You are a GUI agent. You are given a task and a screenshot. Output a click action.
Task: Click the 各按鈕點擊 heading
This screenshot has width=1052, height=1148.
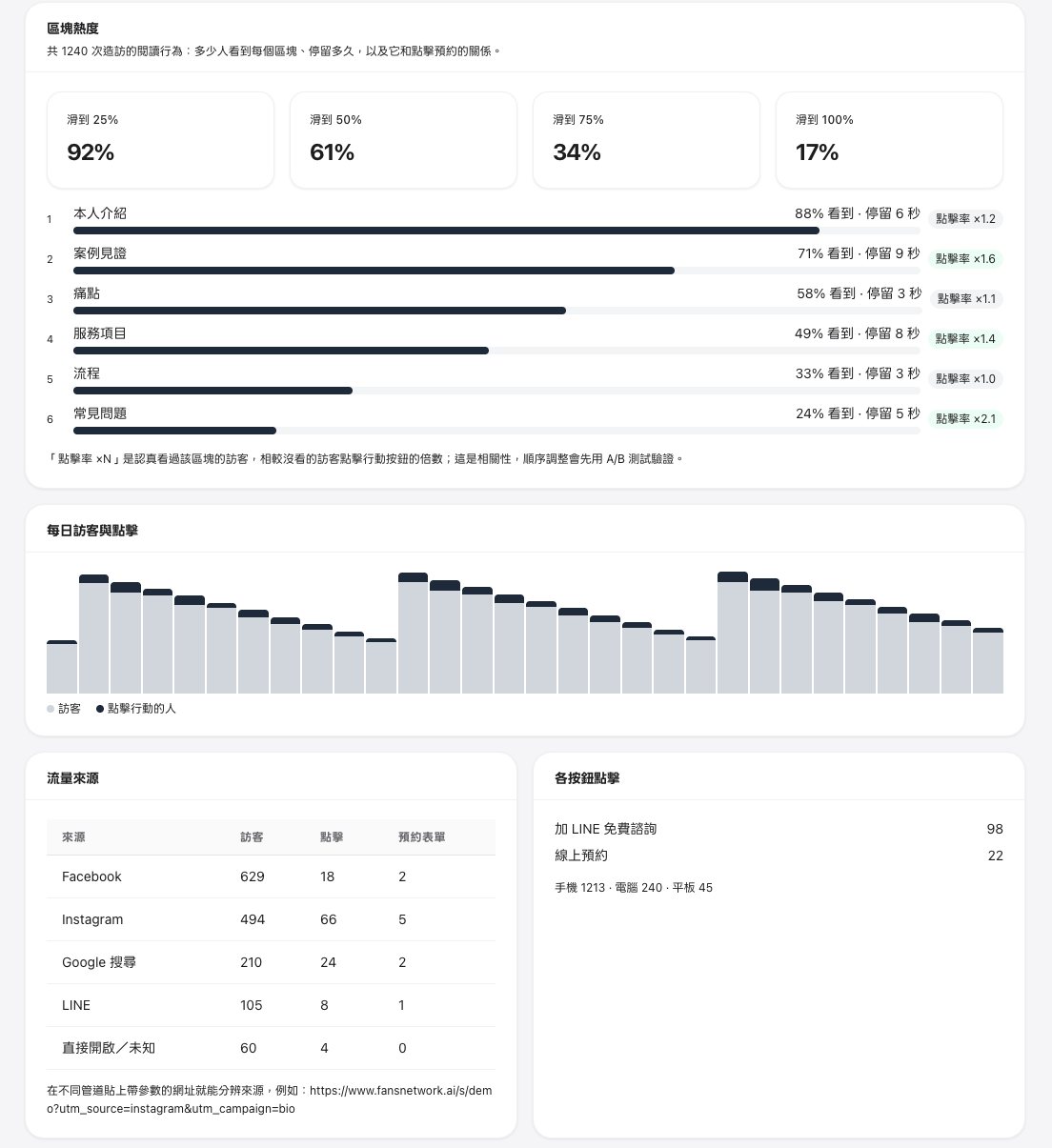587,778
